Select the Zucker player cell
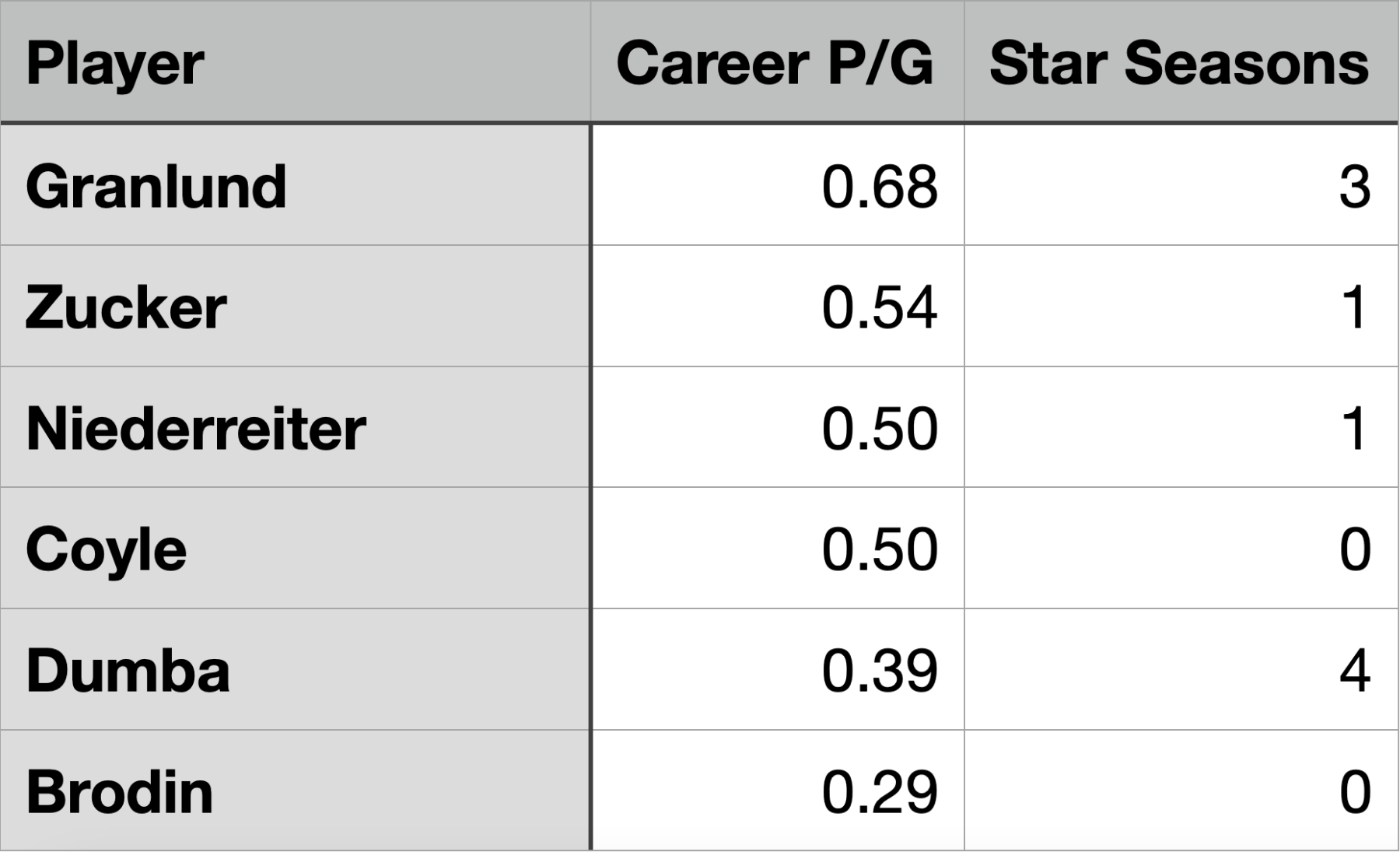This screenshot has height=852, width=1400. (126, 307)
